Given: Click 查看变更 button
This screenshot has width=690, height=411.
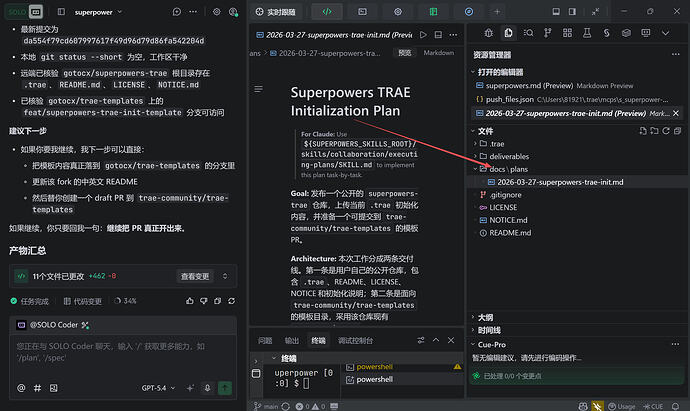Looking at the screenshot, I should 195,276.
